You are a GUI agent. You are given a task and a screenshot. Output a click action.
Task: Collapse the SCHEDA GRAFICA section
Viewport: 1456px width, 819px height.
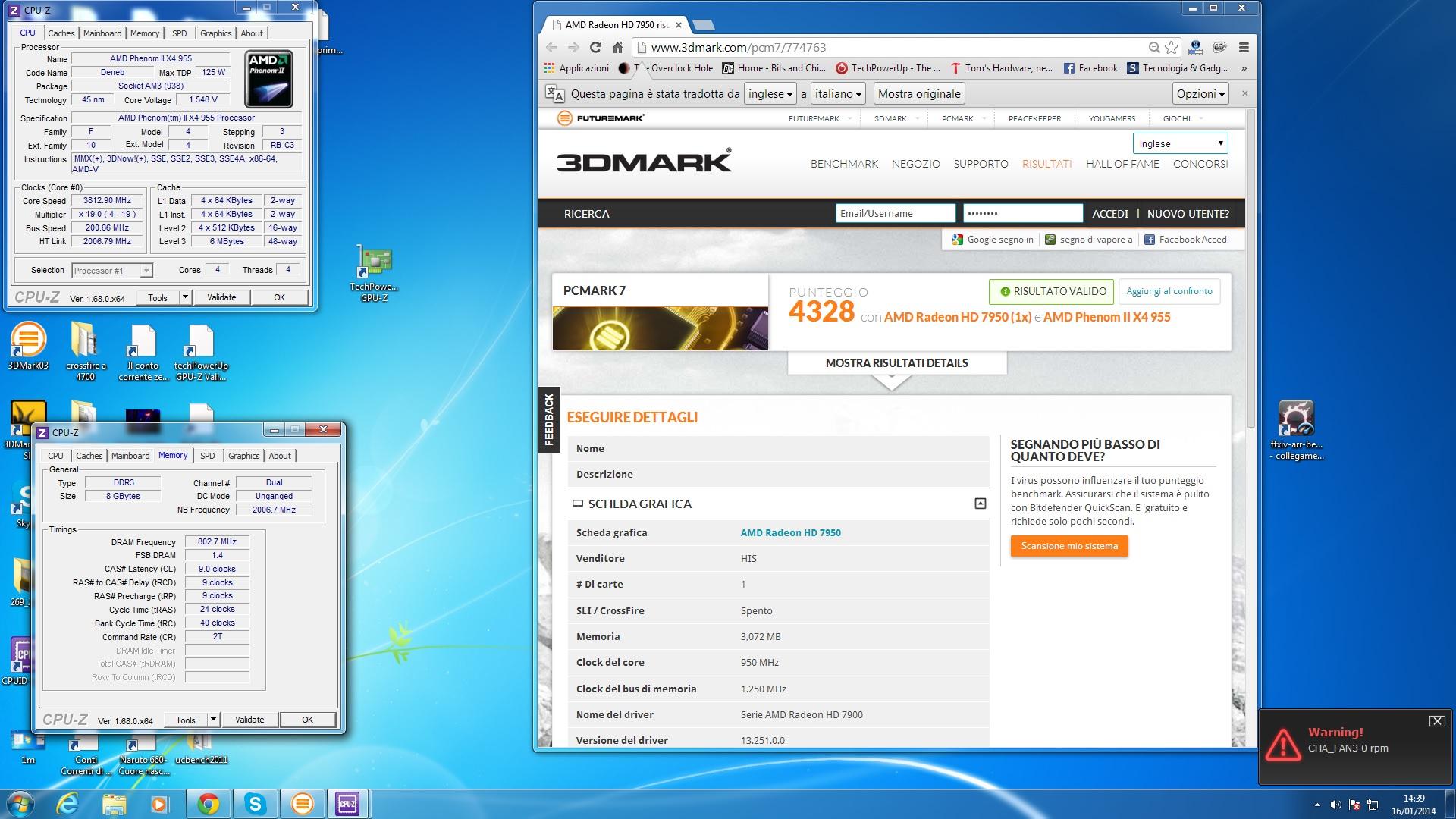tap(980, 504)
